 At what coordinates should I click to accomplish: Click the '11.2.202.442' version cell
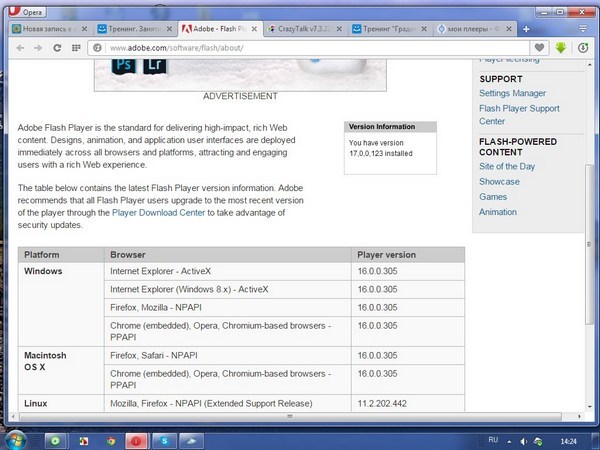pyautogui.click(x=408, y=404)
